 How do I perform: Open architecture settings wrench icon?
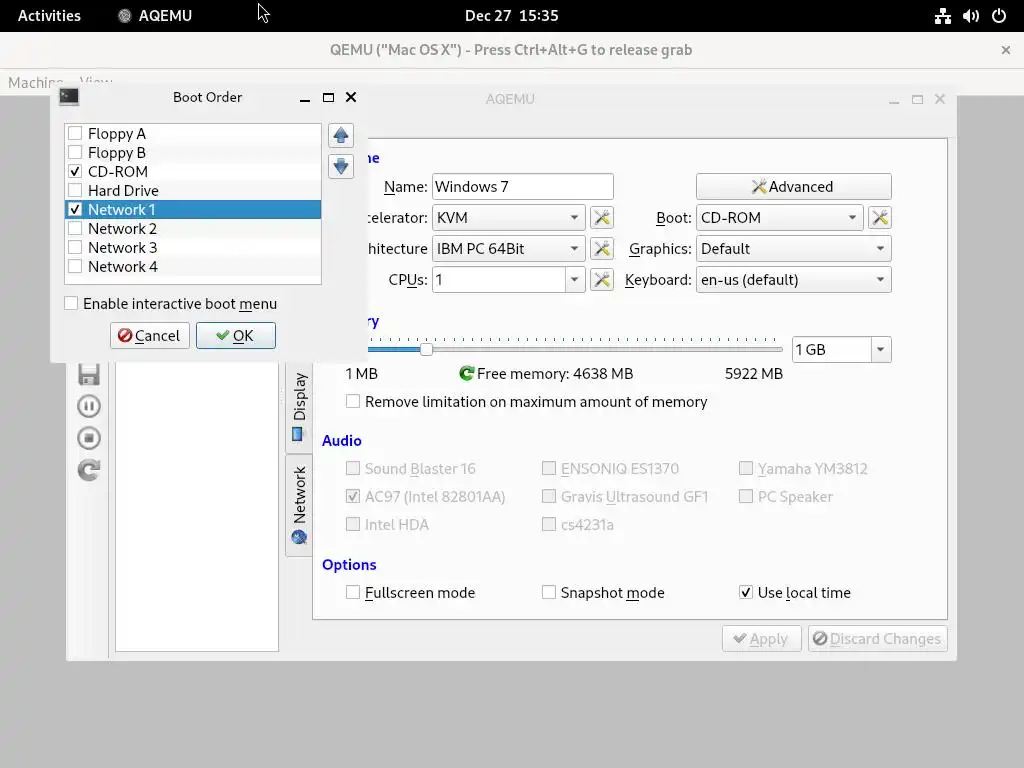point(601,249)
